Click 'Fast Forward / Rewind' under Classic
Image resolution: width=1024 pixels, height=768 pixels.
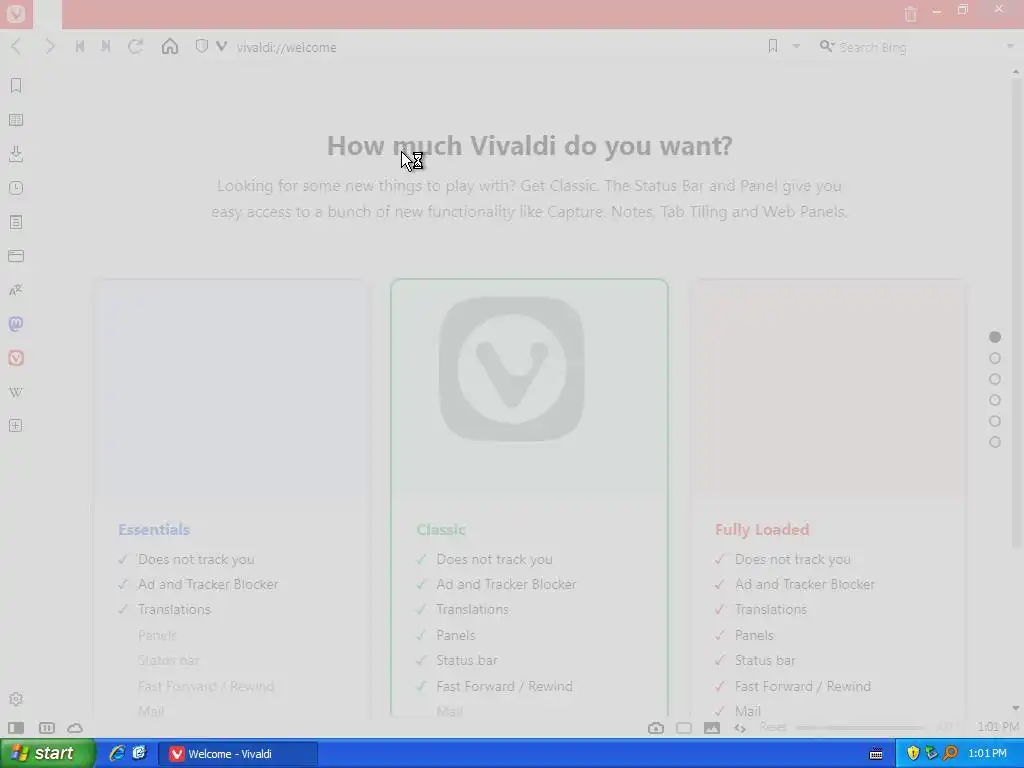click(504, 686)
